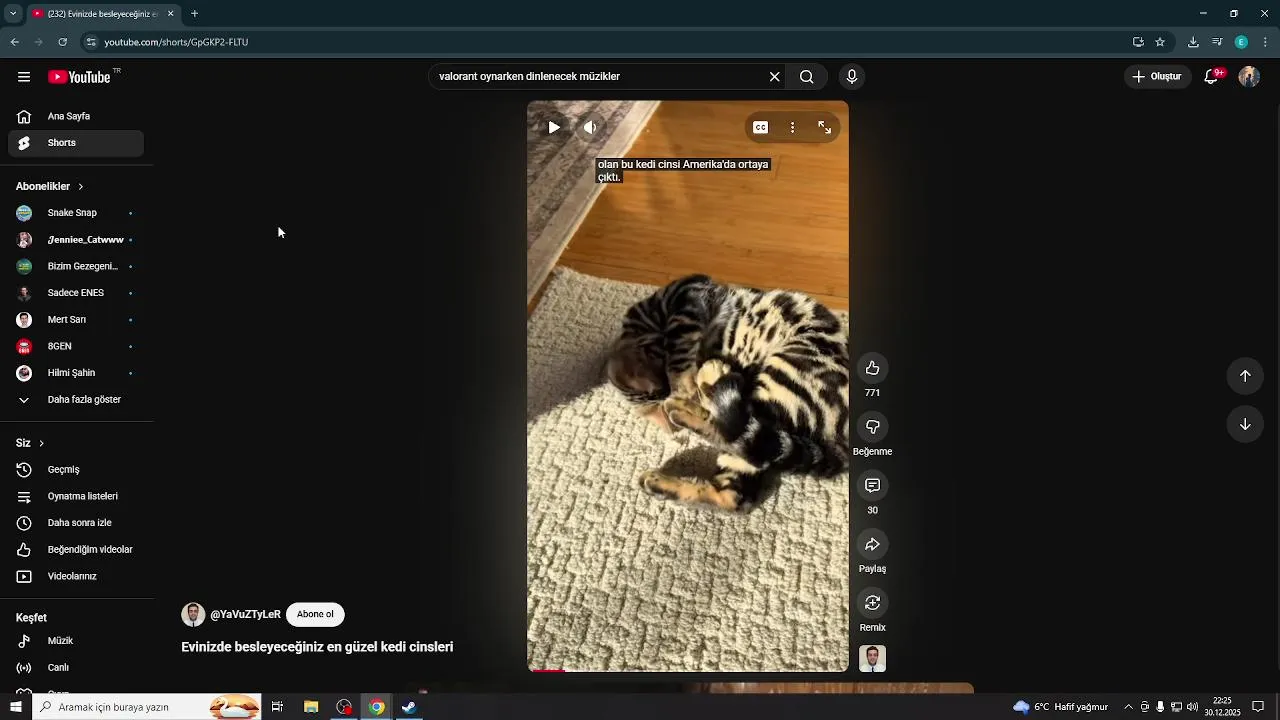Open Task View on the taskbar
This screenshot has width=1280, height=720.
(277, 707)
